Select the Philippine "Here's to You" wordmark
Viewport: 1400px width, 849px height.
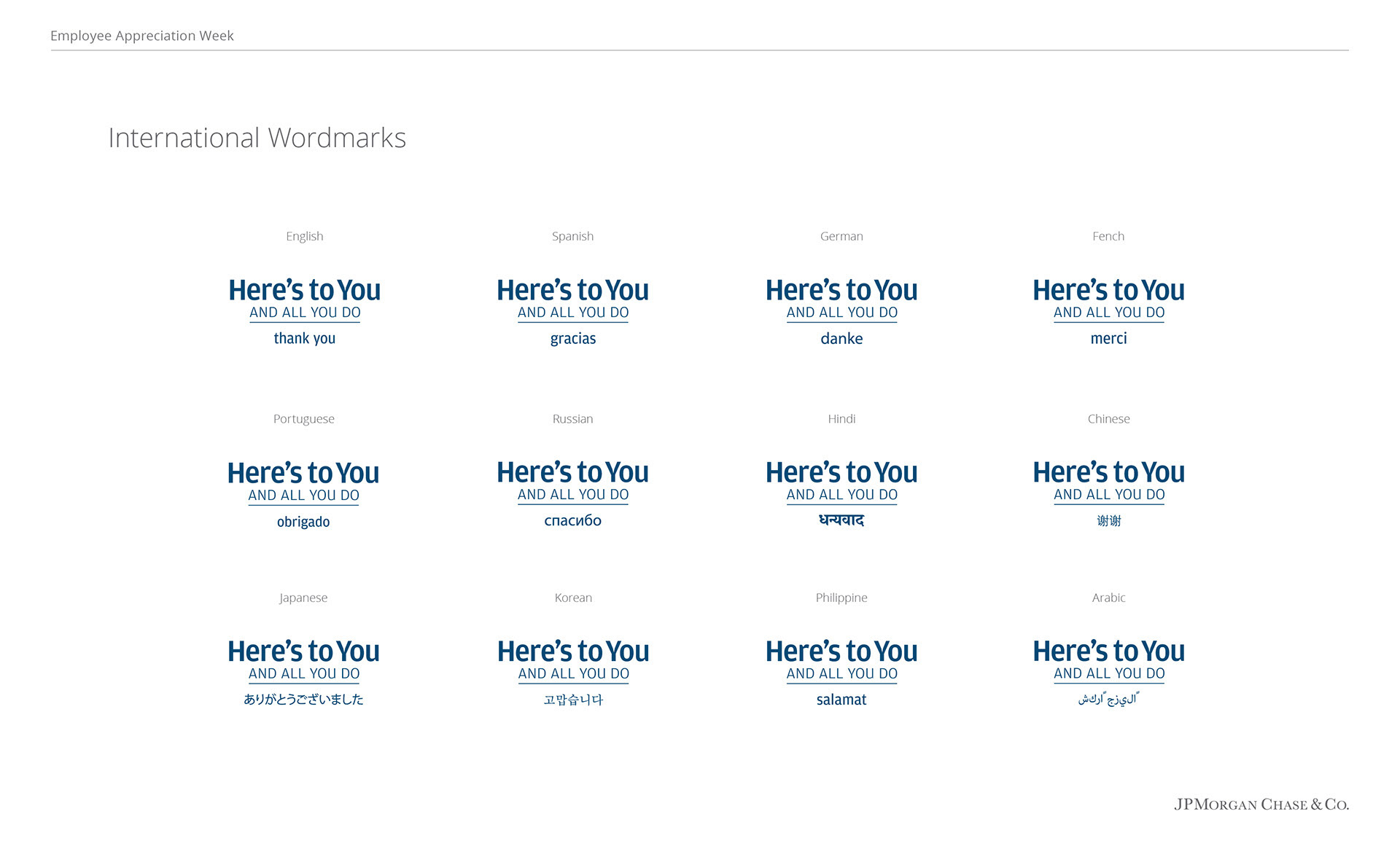click(x=841, y=652)
